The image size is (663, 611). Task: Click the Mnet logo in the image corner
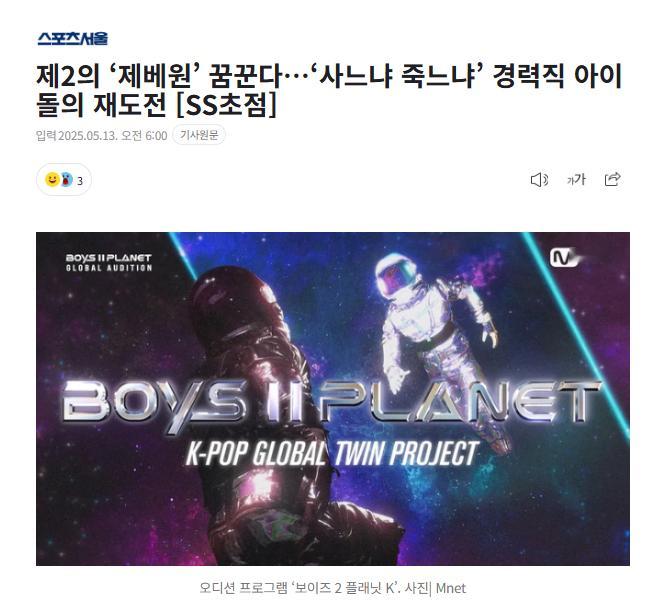[x=564, y=258]
